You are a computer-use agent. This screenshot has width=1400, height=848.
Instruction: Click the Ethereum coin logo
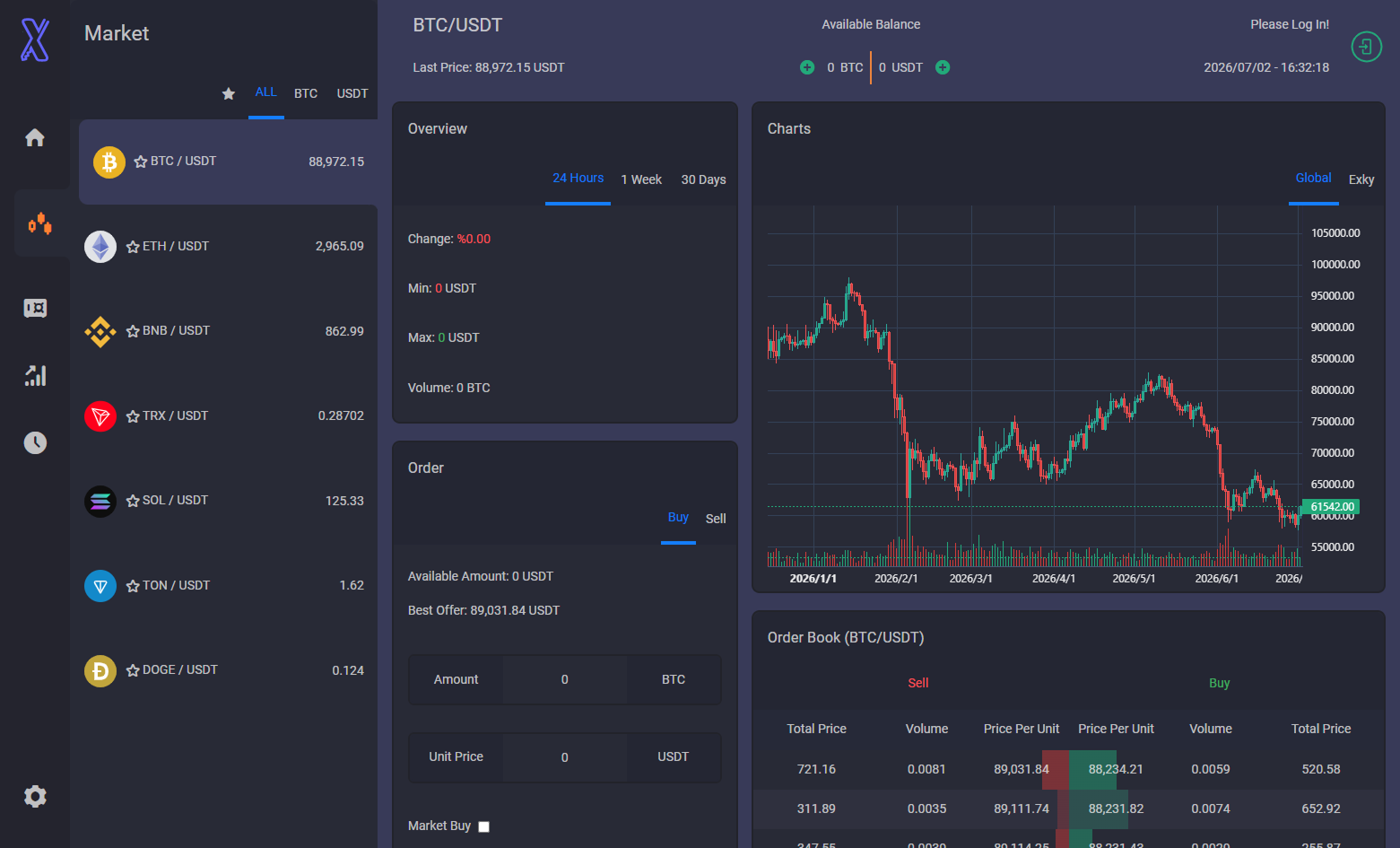point(100,247)
